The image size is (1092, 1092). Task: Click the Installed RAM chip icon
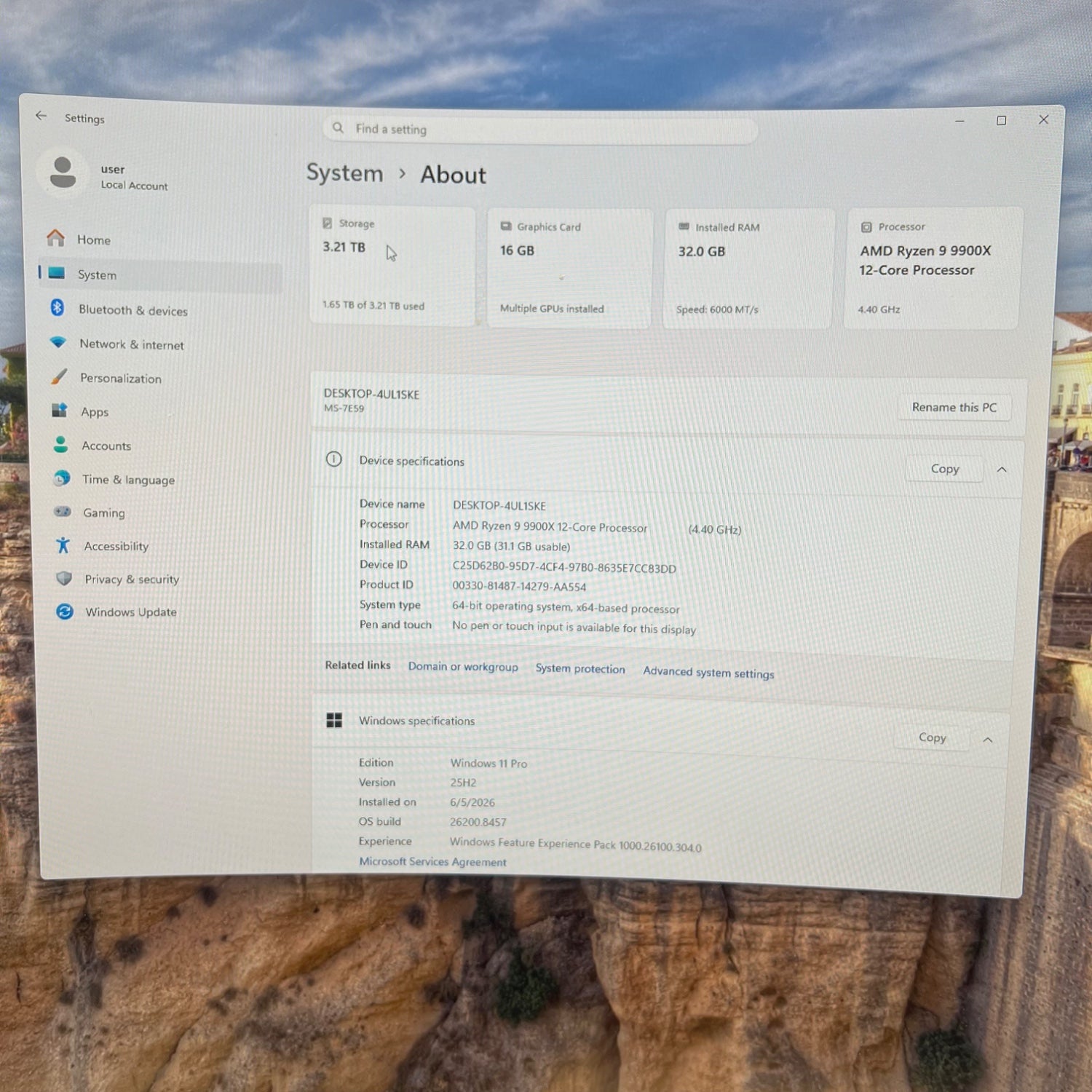[684, 227]
